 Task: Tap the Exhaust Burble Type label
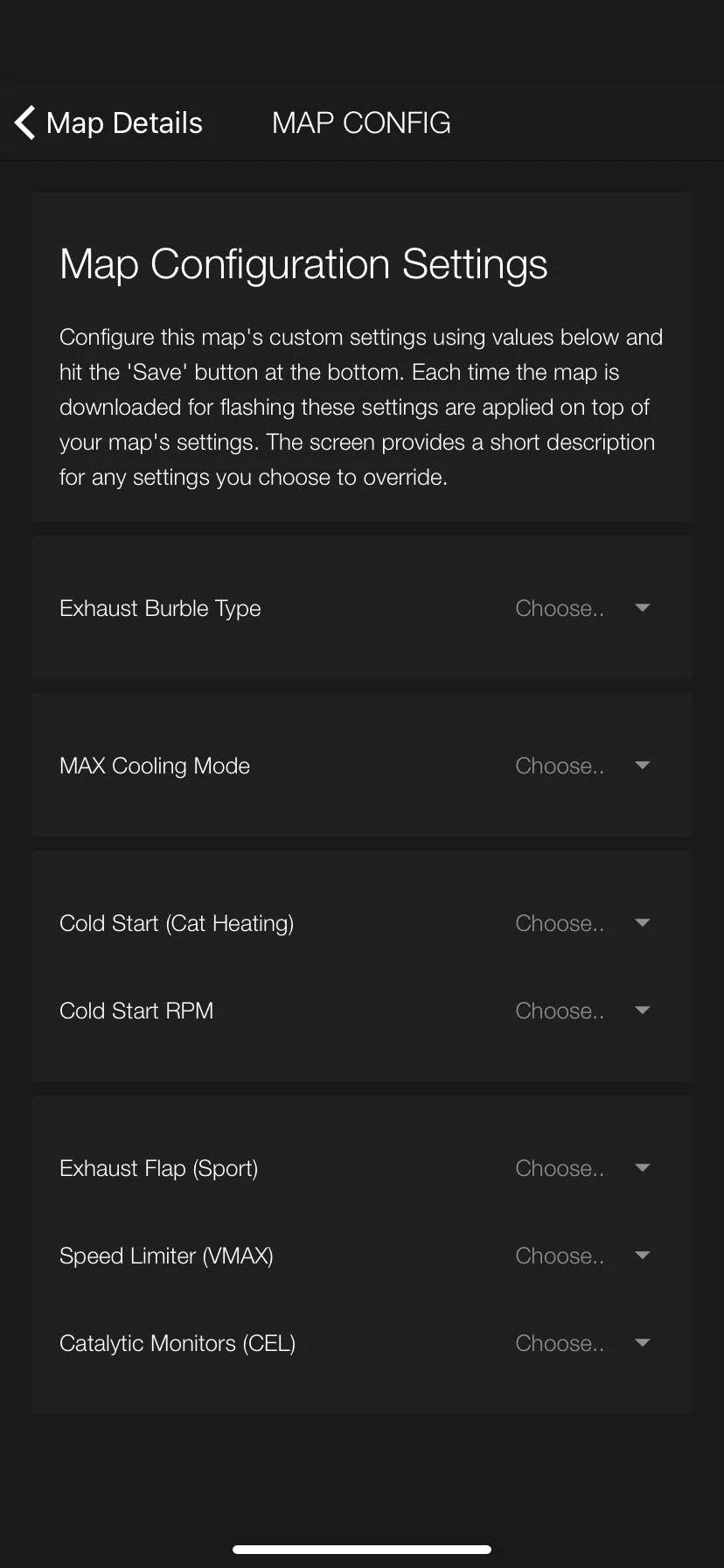tap(160, 608)
